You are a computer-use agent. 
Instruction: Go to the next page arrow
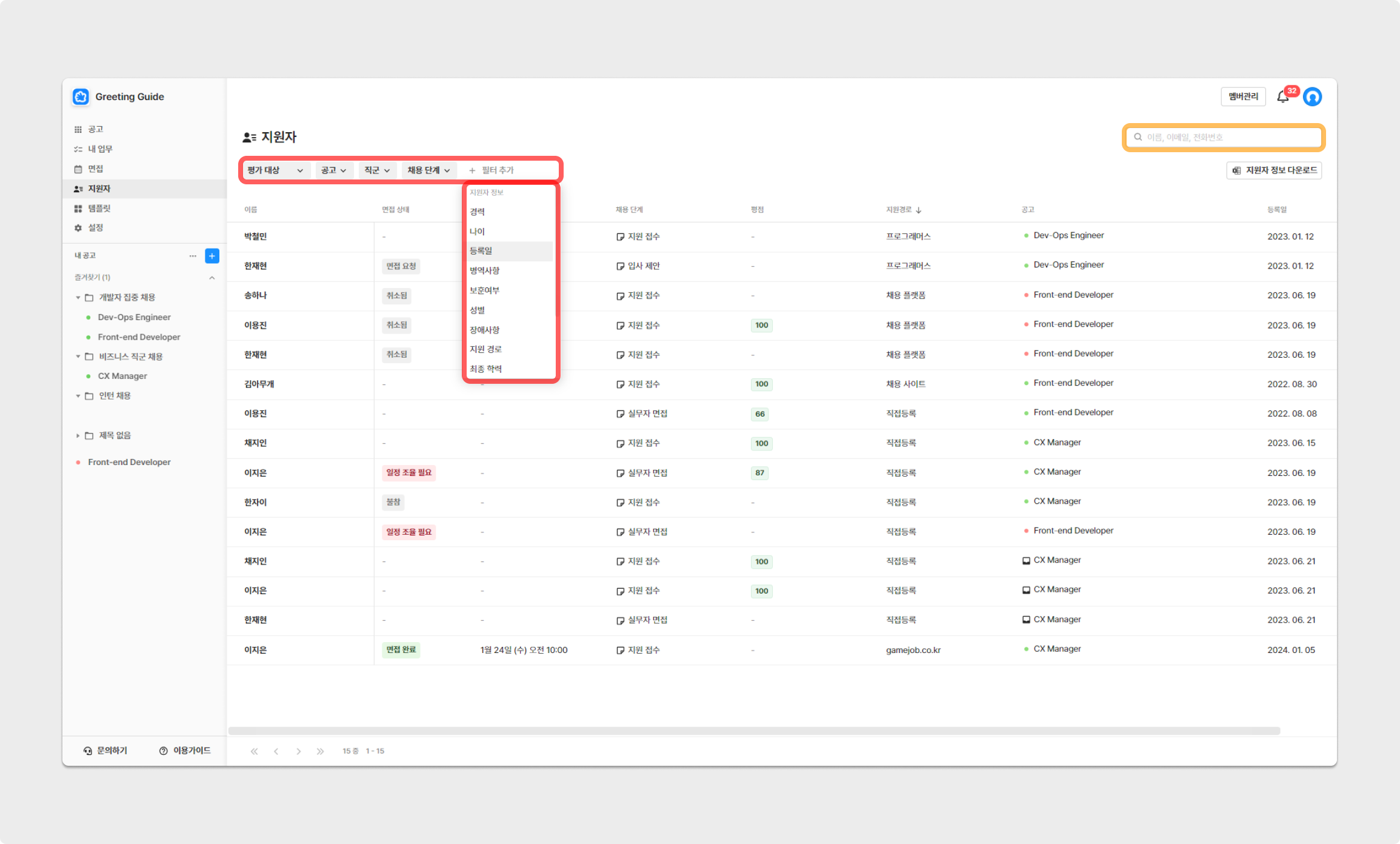[x=298, y=751]
